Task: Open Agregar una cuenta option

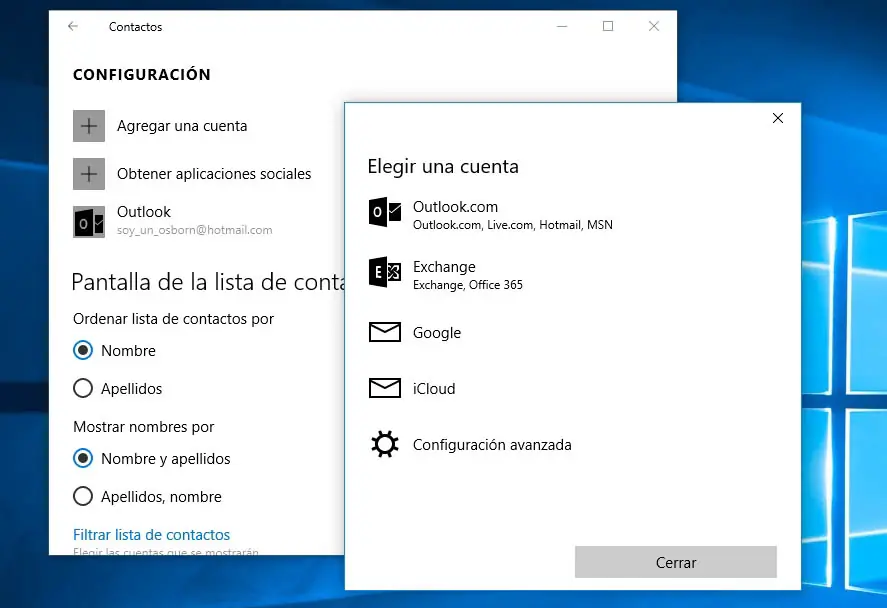Action: click(182, 126)
